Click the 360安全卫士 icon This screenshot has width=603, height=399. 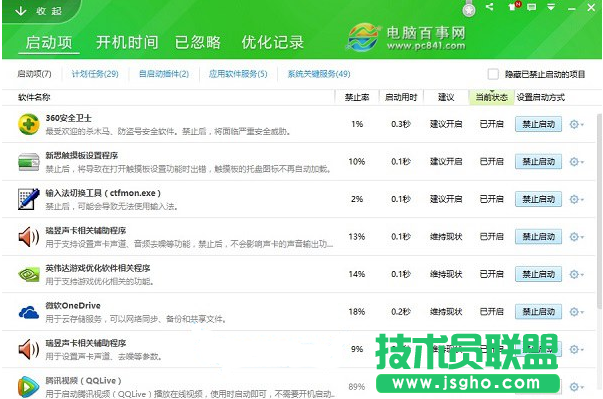coord(29,124)
